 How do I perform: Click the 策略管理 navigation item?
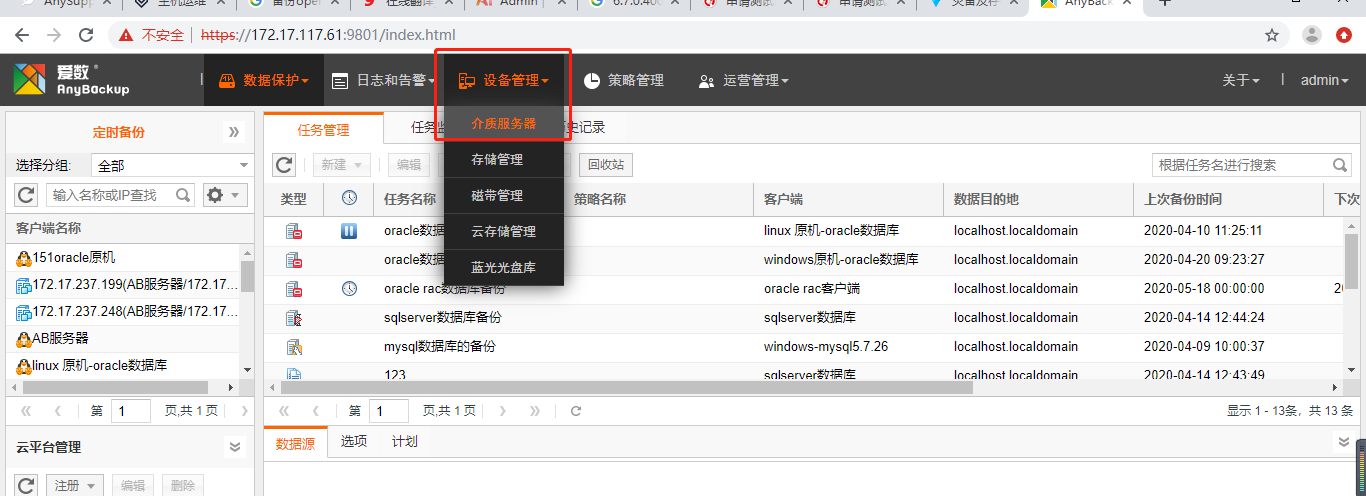tap(624, 80)
